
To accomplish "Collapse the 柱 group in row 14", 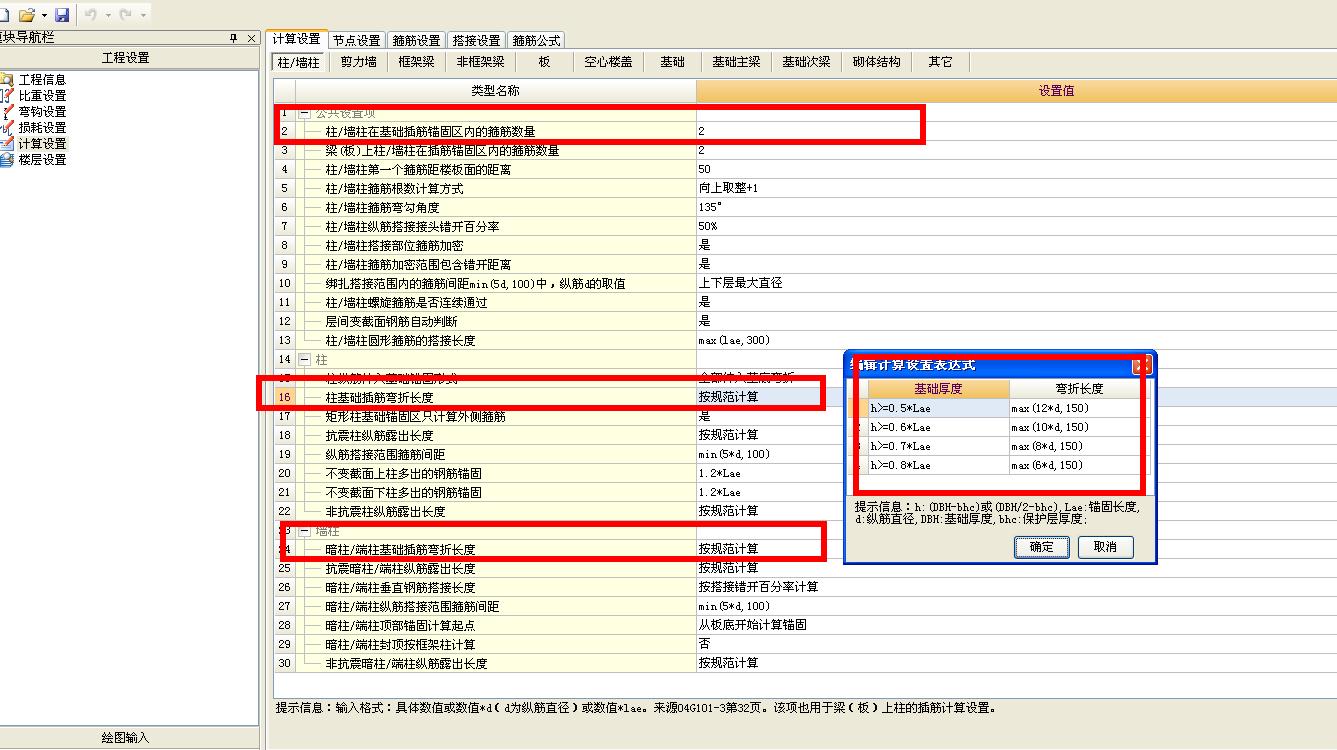I will click(304, 359).
